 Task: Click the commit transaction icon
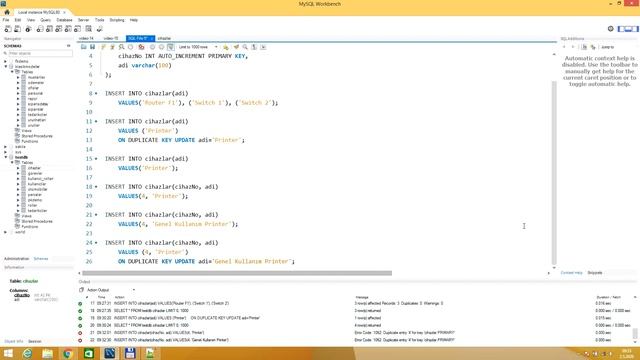(152, 47)
